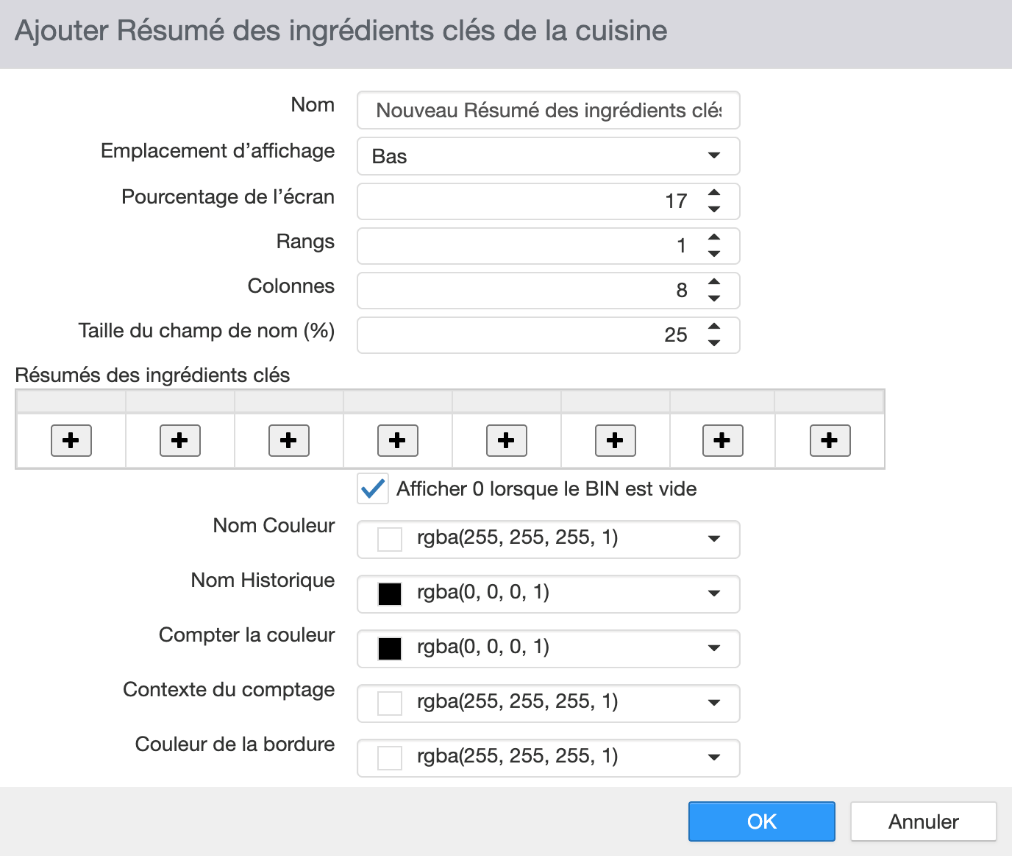Increase the Rangs value
This screenshot has height=856, width=1012.
click(x=714, y=237)
